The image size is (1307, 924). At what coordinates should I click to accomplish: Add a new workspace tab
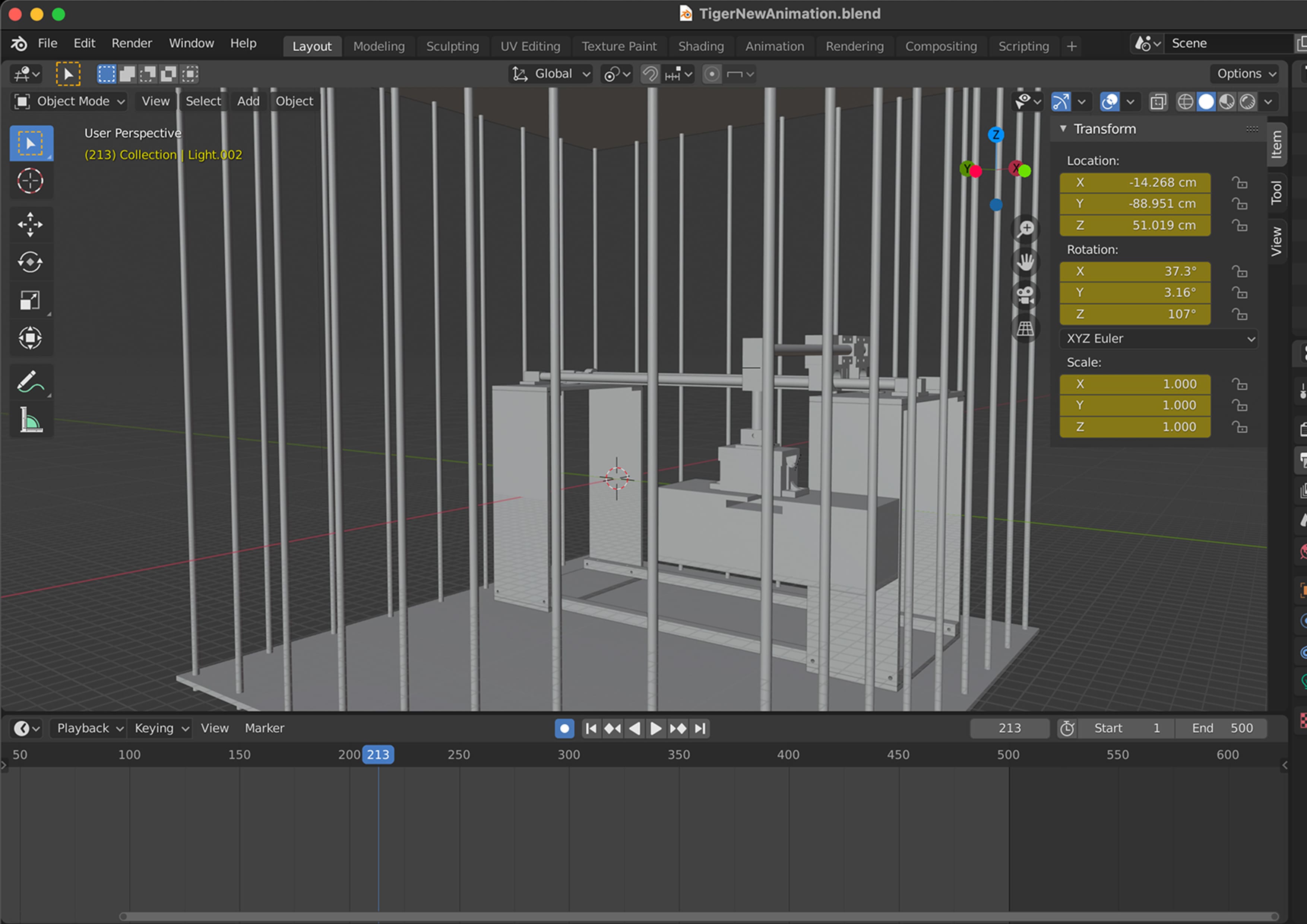click(1071, 46)
